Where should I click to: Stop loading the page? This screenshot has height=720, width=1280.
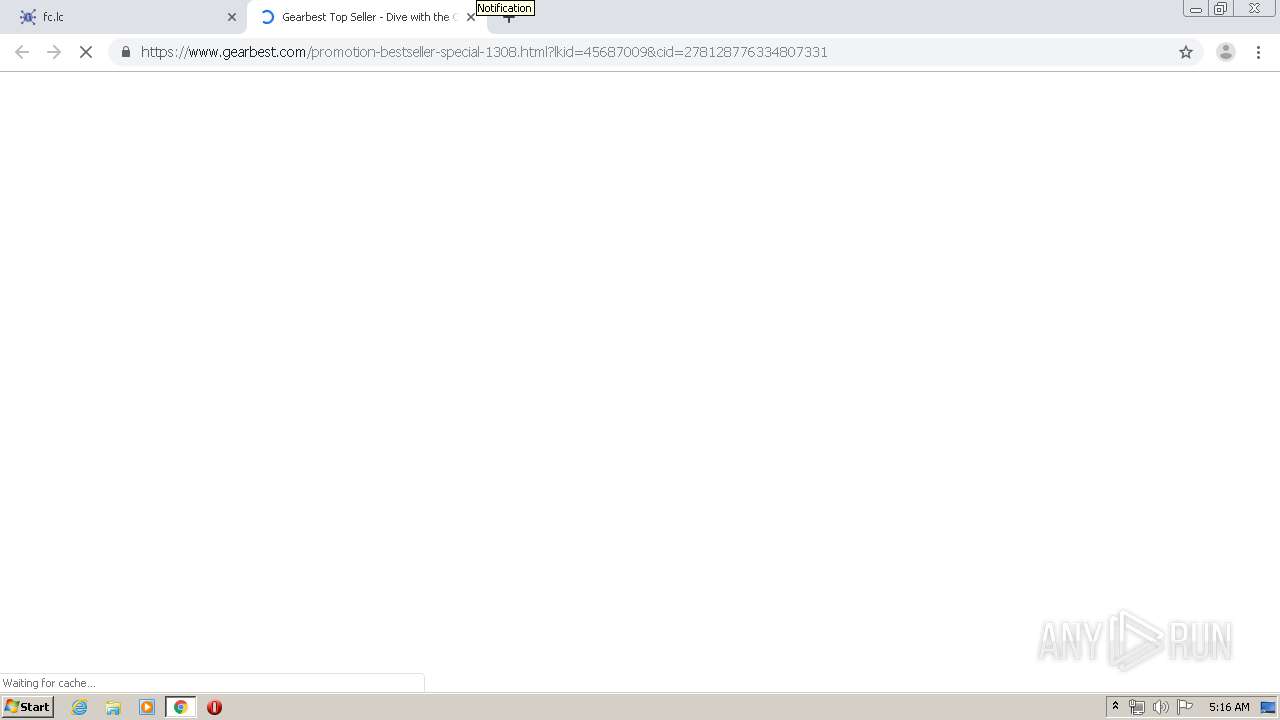coord(86,52)
